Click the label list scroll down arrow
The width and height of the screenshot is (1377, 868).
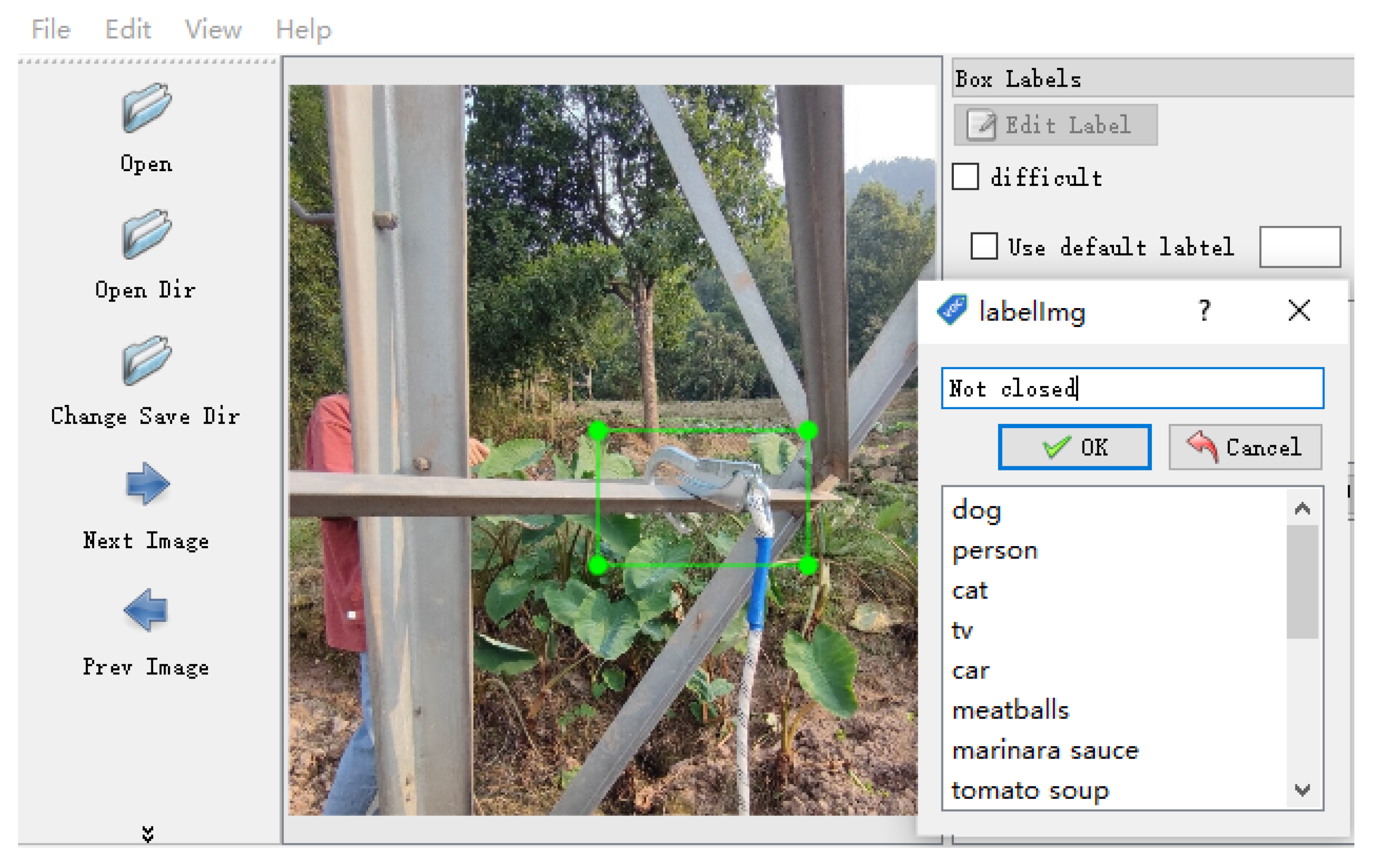tap(1303, 790)
